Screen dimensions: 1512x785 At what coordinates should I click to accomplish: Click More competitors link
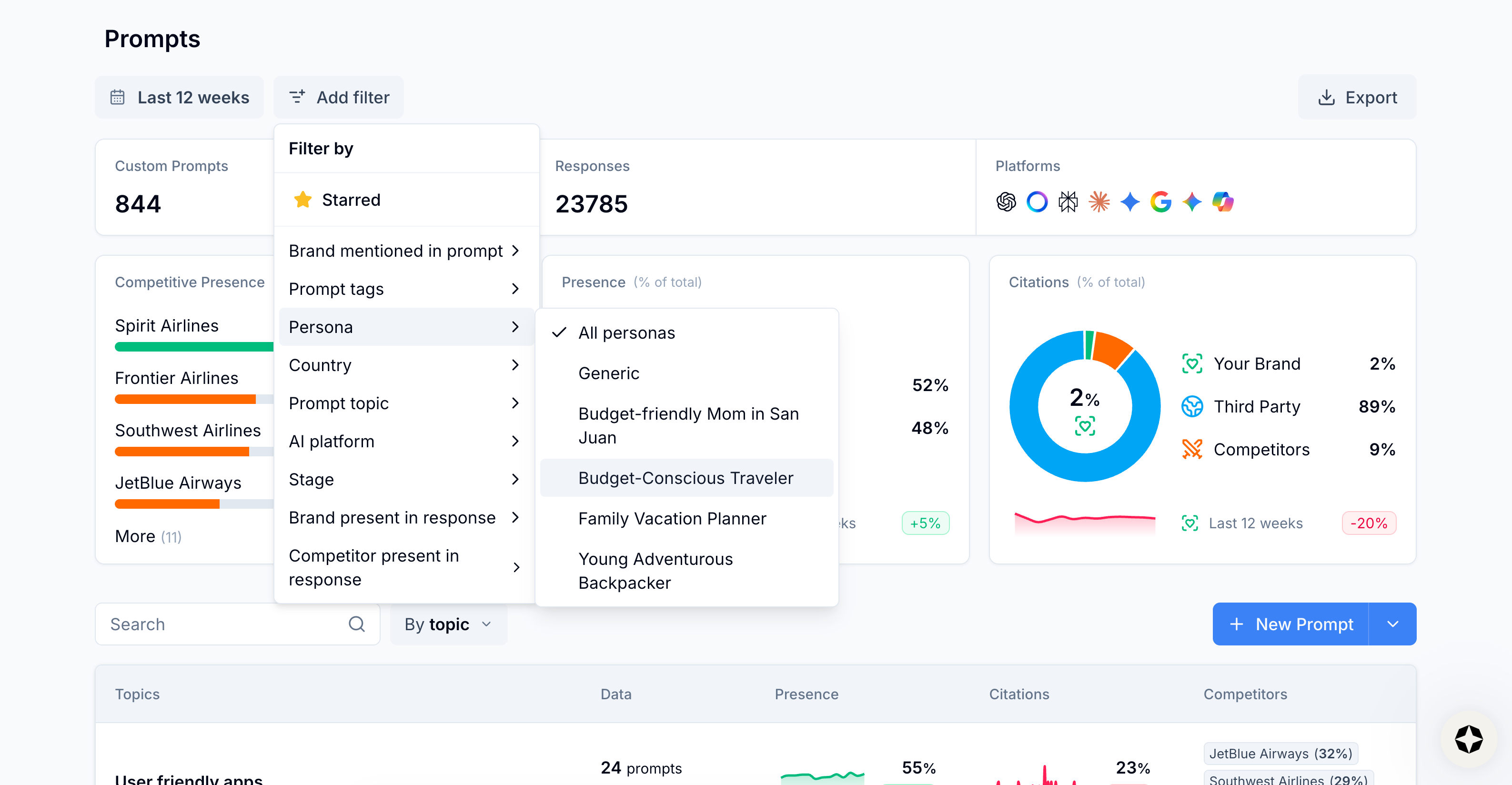(x=148, y=536)
